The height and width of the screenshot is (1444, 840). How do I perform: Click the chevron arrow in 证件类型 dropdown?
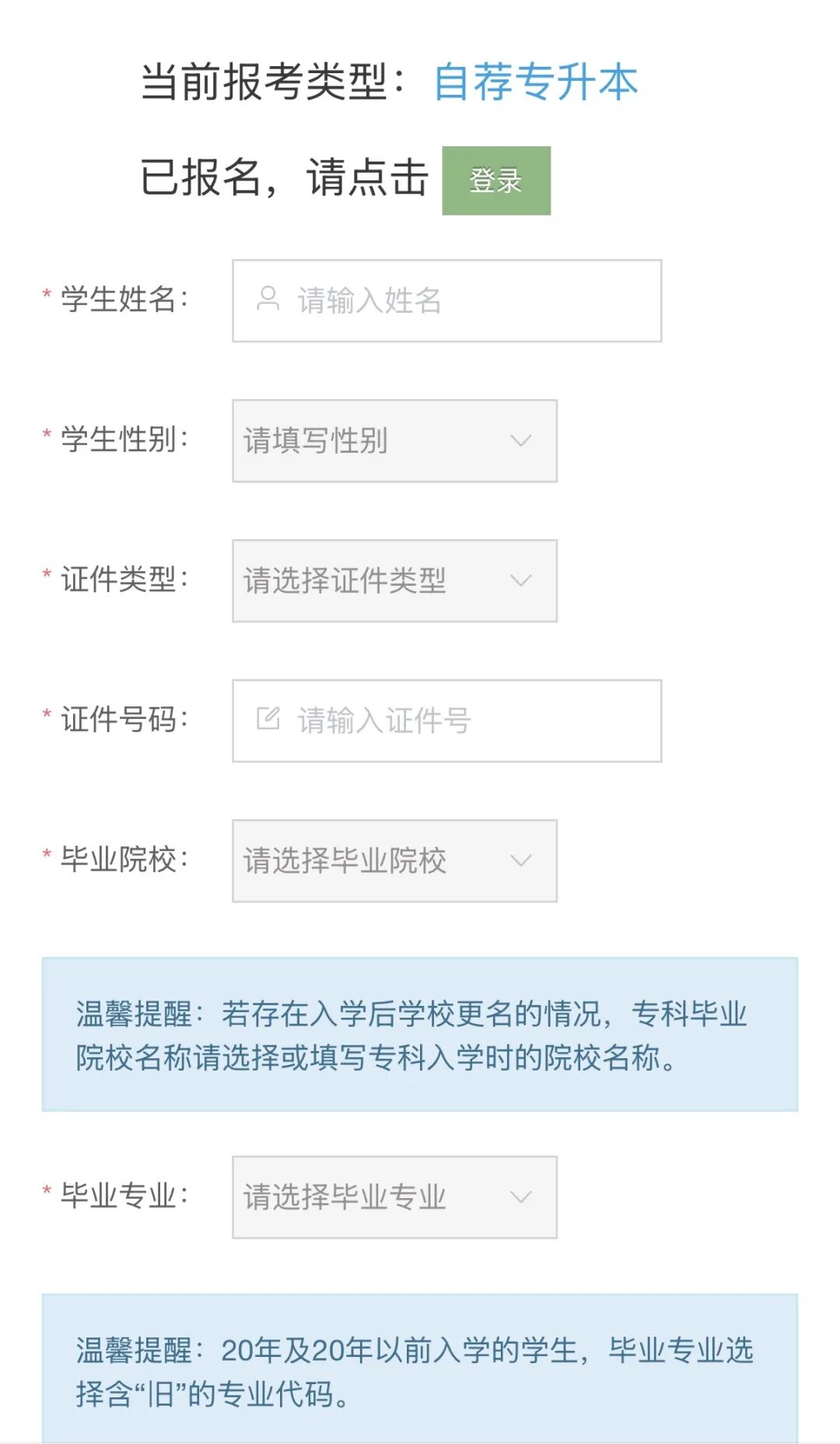[520, 580]
